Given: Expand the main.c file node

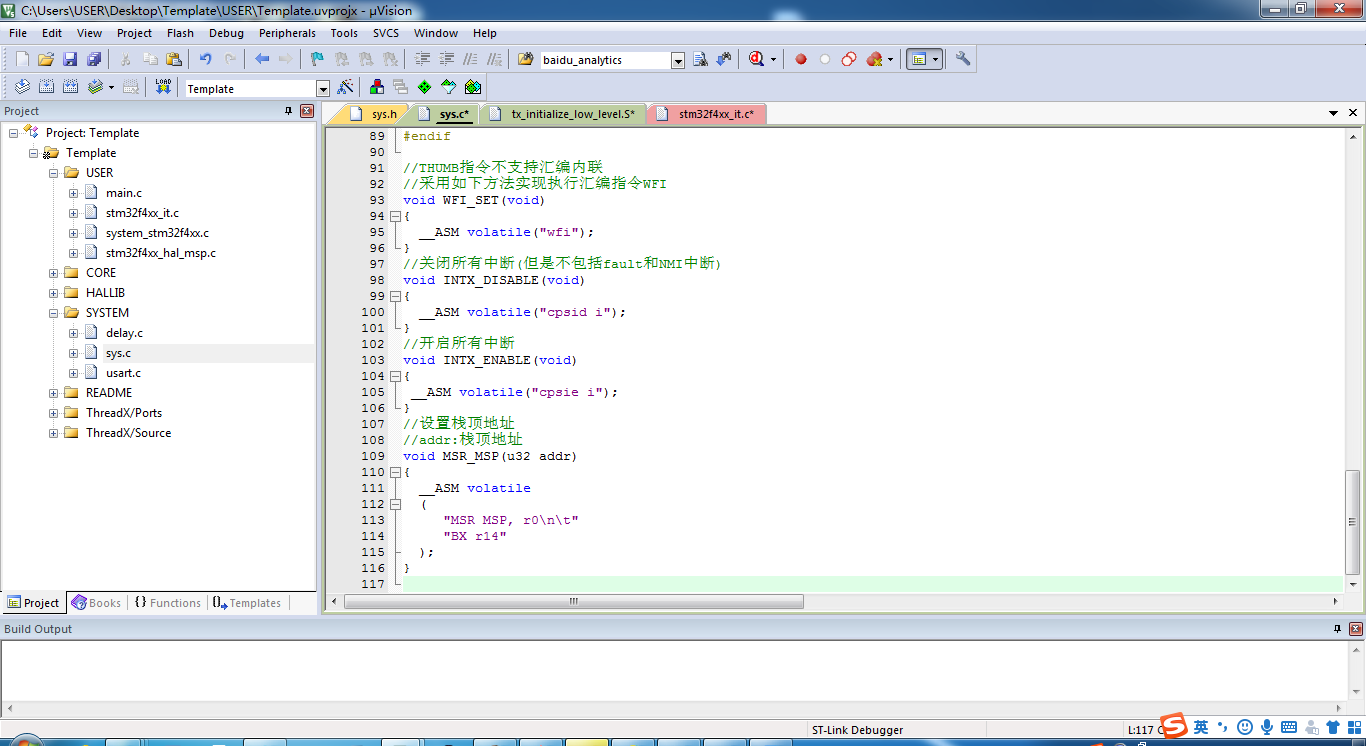Looking at the screenshot, I should (74, 193).
